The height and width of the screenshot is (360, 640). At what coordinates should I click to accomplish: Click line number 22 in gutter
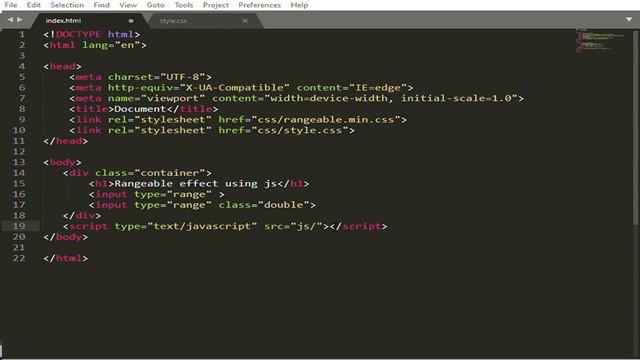(19, 258)
